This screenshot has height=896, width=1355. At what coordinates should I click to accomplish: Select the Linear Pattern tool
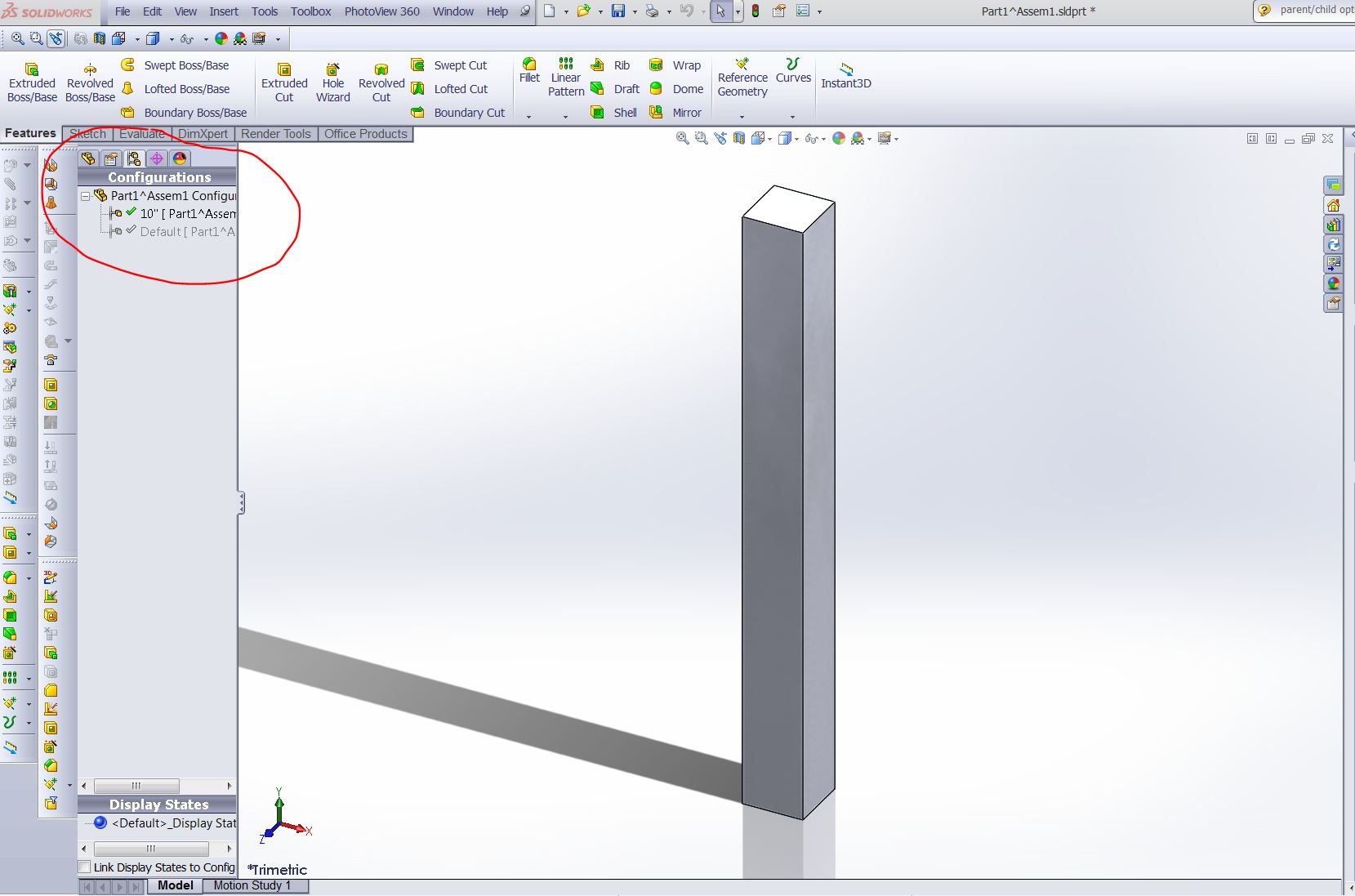click(566, 78)
